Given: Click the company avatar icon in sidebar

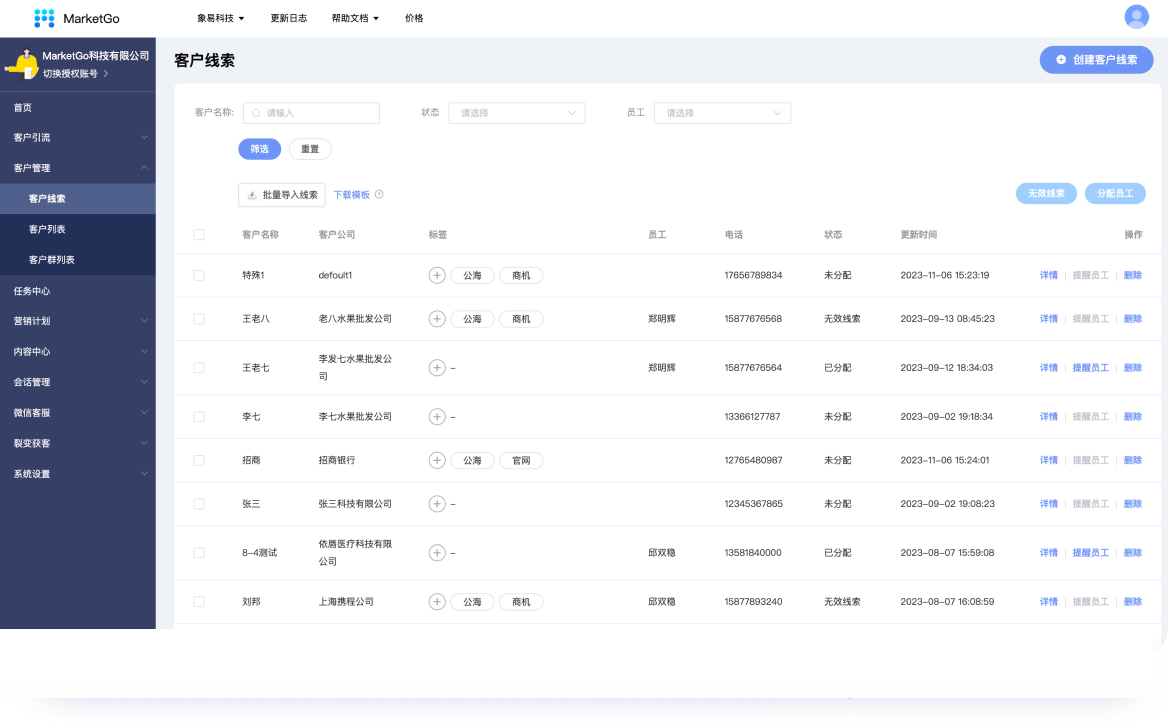Looking at the screenshot, I should point(21,64).
